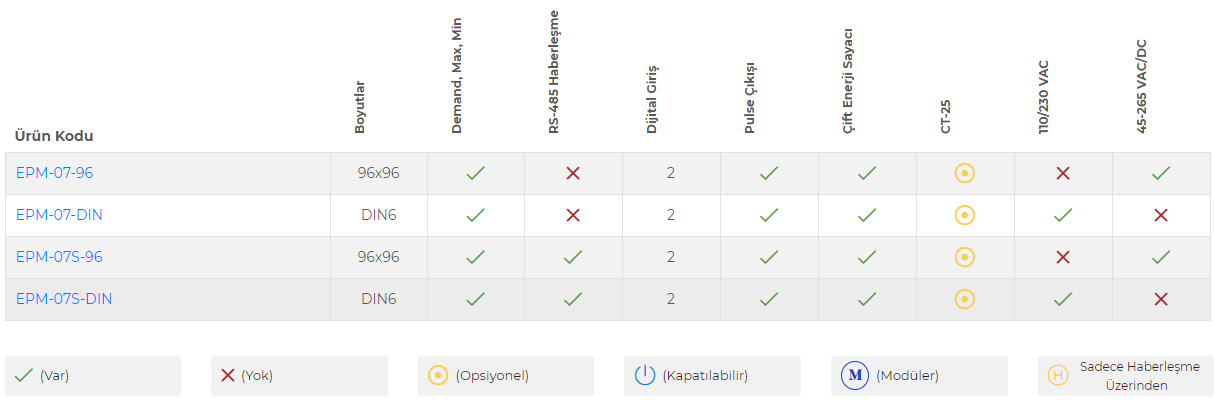This screenshot has height=401, width=1214.
Task: Click green check for EPM-07S-DIN Pulse Çıkışı
Action: coord(769,299)
